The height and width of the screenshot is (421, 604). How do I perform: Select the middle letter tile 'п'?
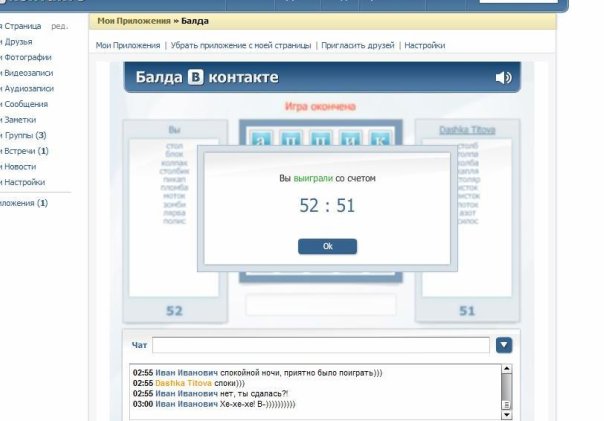click(320, 139)
